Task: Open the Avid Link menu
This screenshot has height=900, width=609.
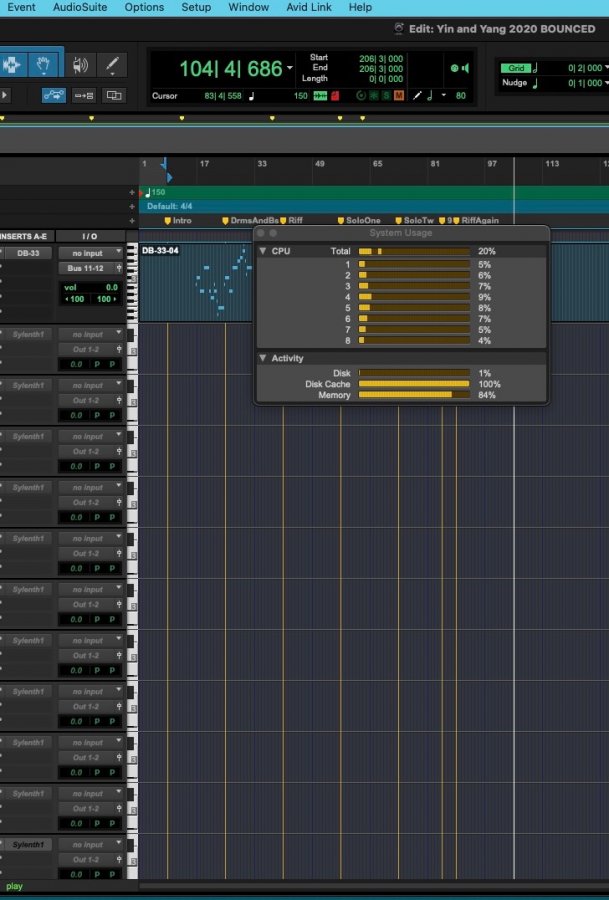Action: [308, 7]
